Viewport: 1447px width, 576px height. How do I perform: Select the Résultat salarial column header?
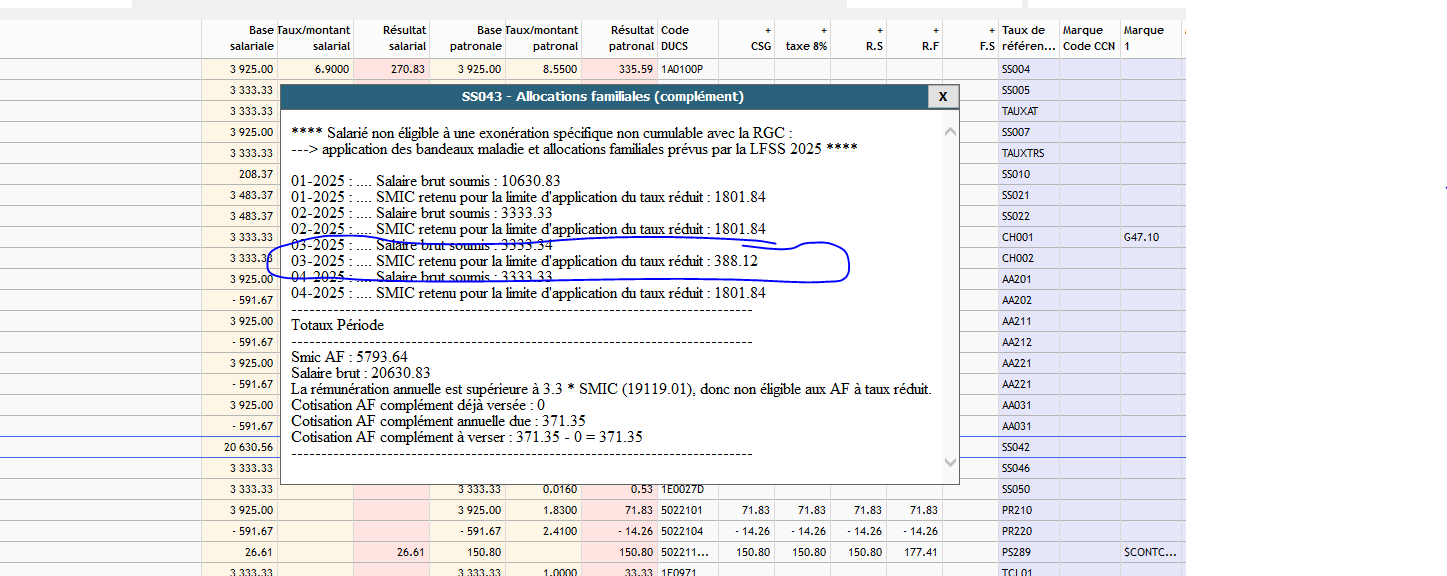pyautogui.click(x=391, y=38)
